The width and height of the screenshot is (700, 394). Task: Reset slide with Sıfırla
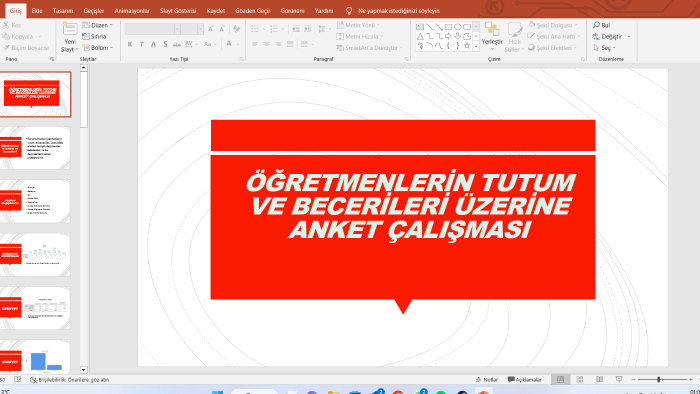(x=94, y=37)
